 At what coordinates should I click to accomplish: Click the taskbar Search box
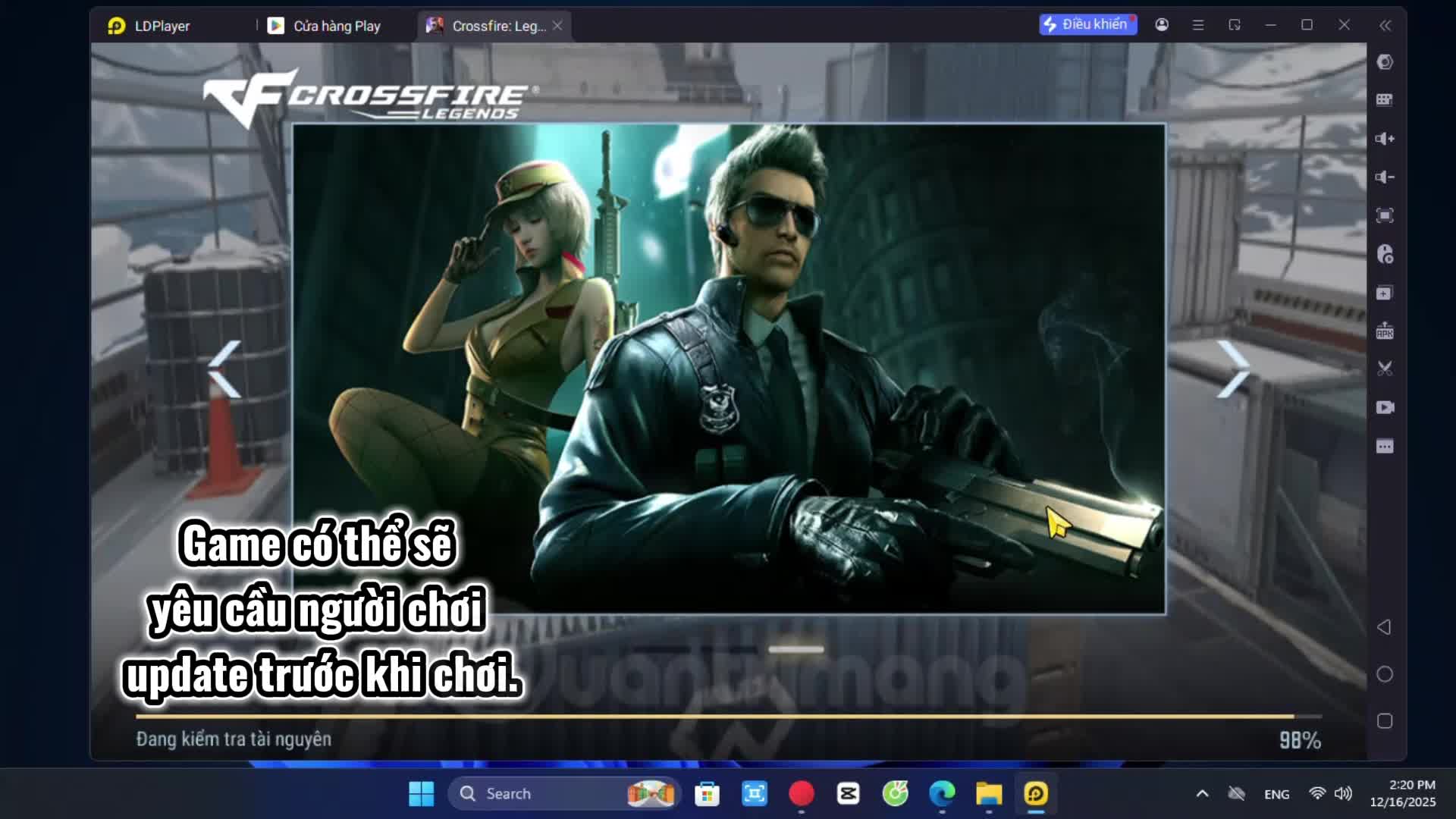coord(565,794)
